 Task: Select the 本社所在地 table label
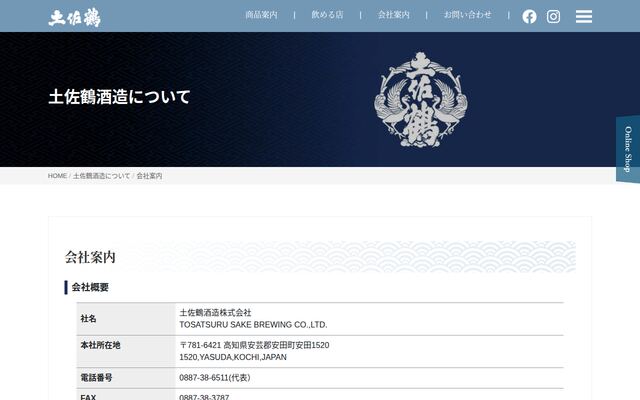coord(100,345)
